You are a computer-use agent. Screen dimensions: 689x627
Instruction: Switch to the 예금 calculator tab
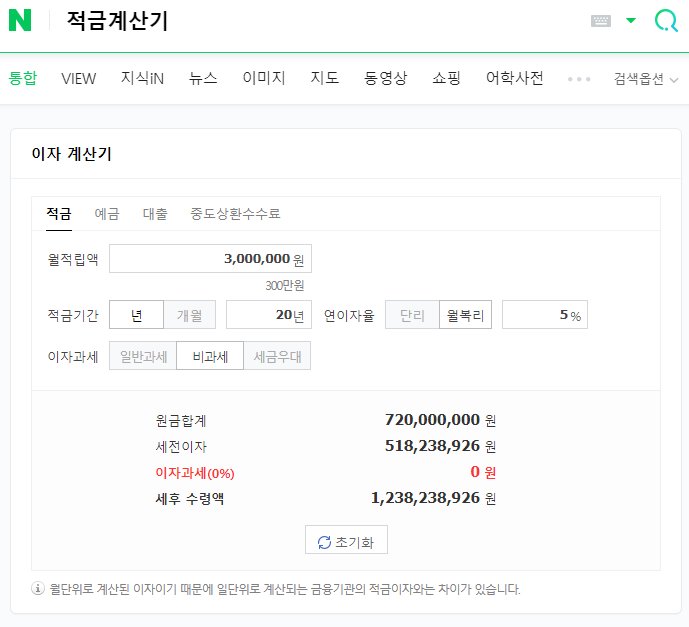click(107, 214)
